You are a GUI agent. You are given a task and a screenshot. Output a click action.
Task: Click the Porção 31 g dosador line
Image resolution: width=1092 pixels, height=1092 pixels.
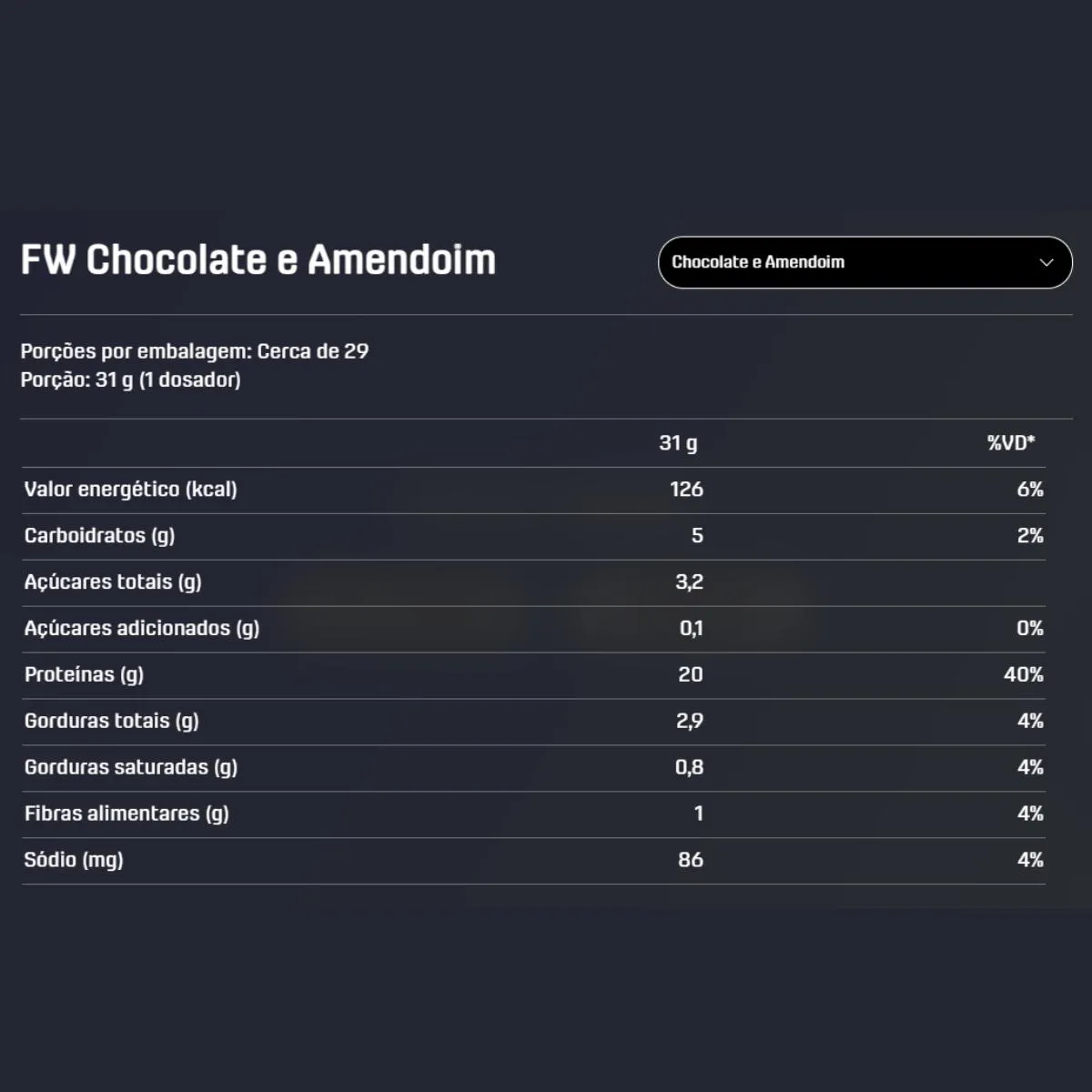pos(131,379)
